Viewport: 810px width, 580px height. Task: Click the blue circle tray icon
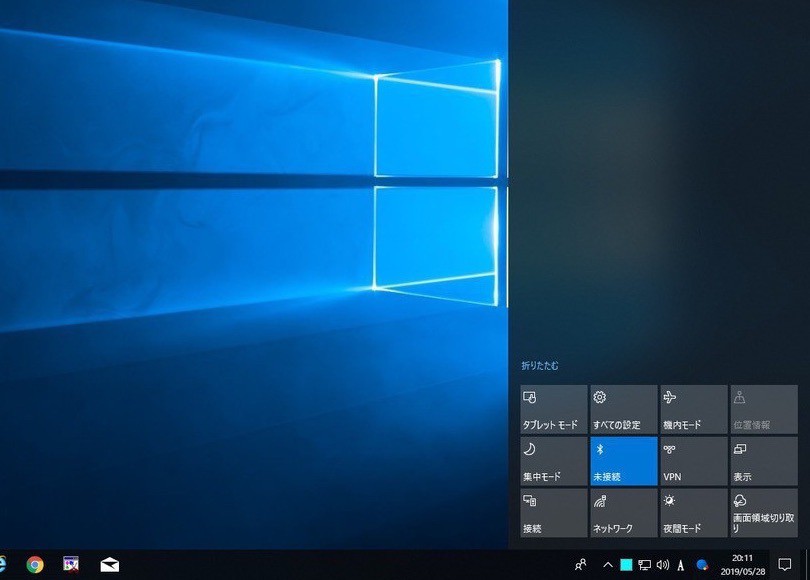coord(702,565)
